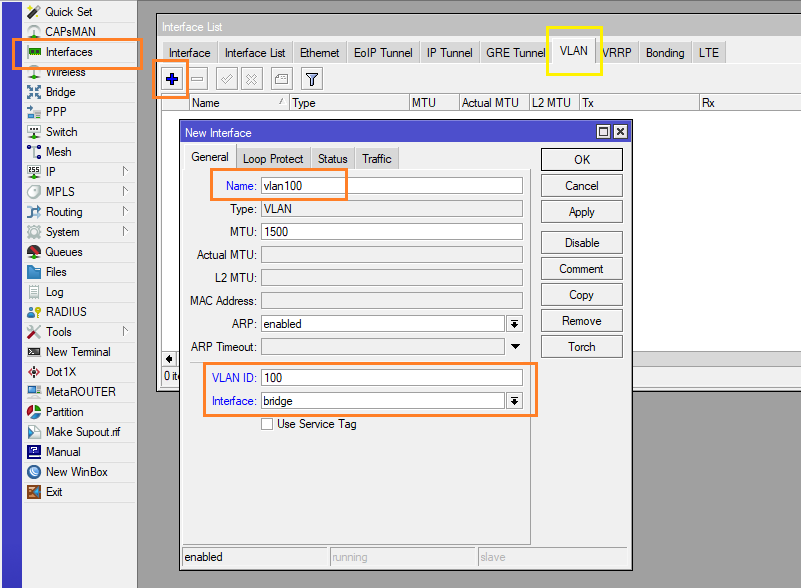
Task: Click the VLAN ID input field
Action: [x=391, y=378]
